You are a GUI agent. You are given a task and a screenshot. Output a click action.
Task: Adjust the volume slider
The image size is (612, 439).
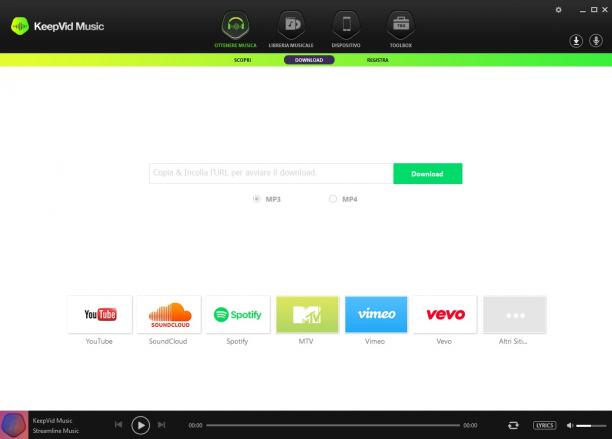[591, 425]
